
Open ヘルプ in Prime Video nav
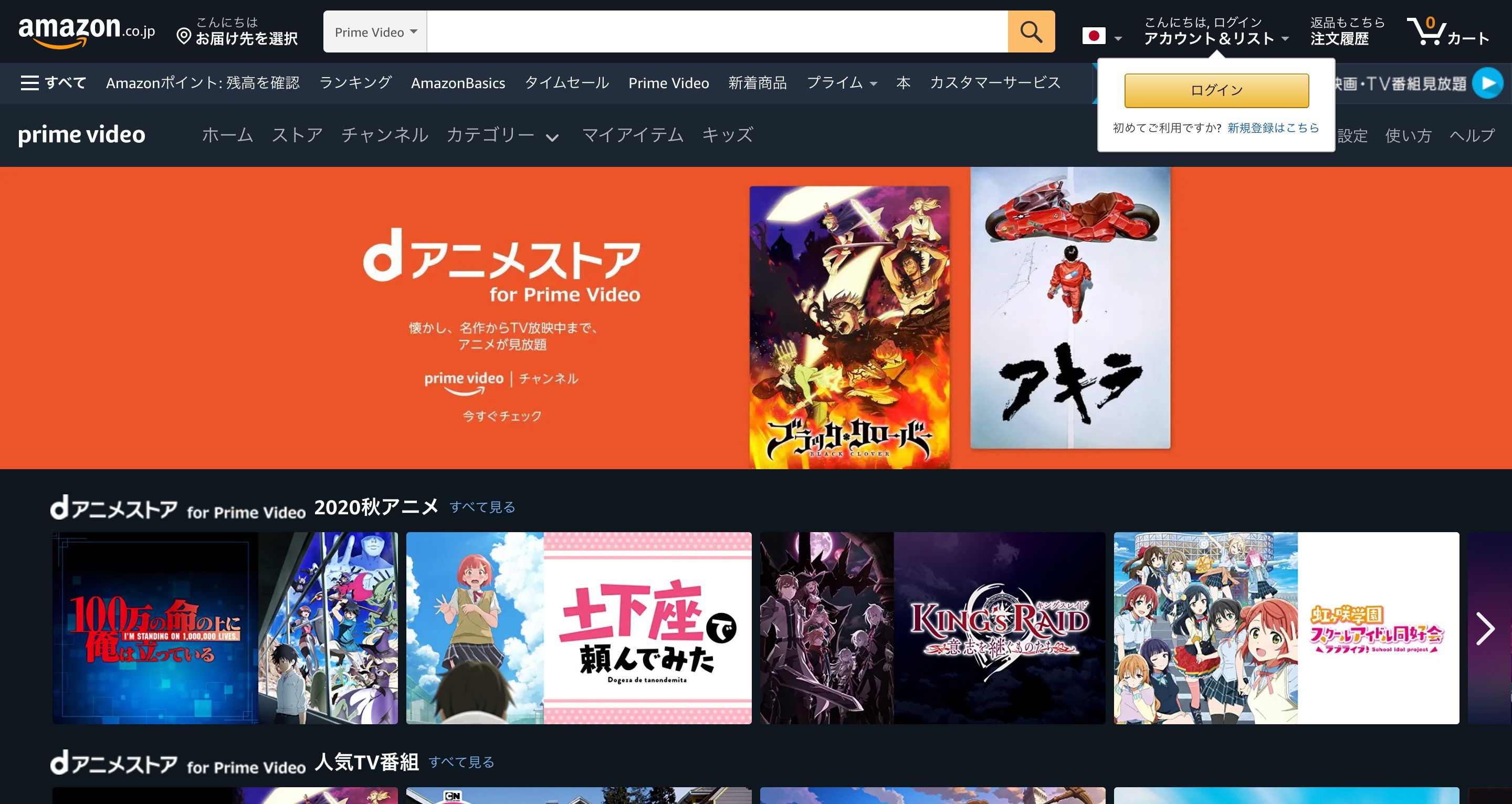tap(1472, 135)
